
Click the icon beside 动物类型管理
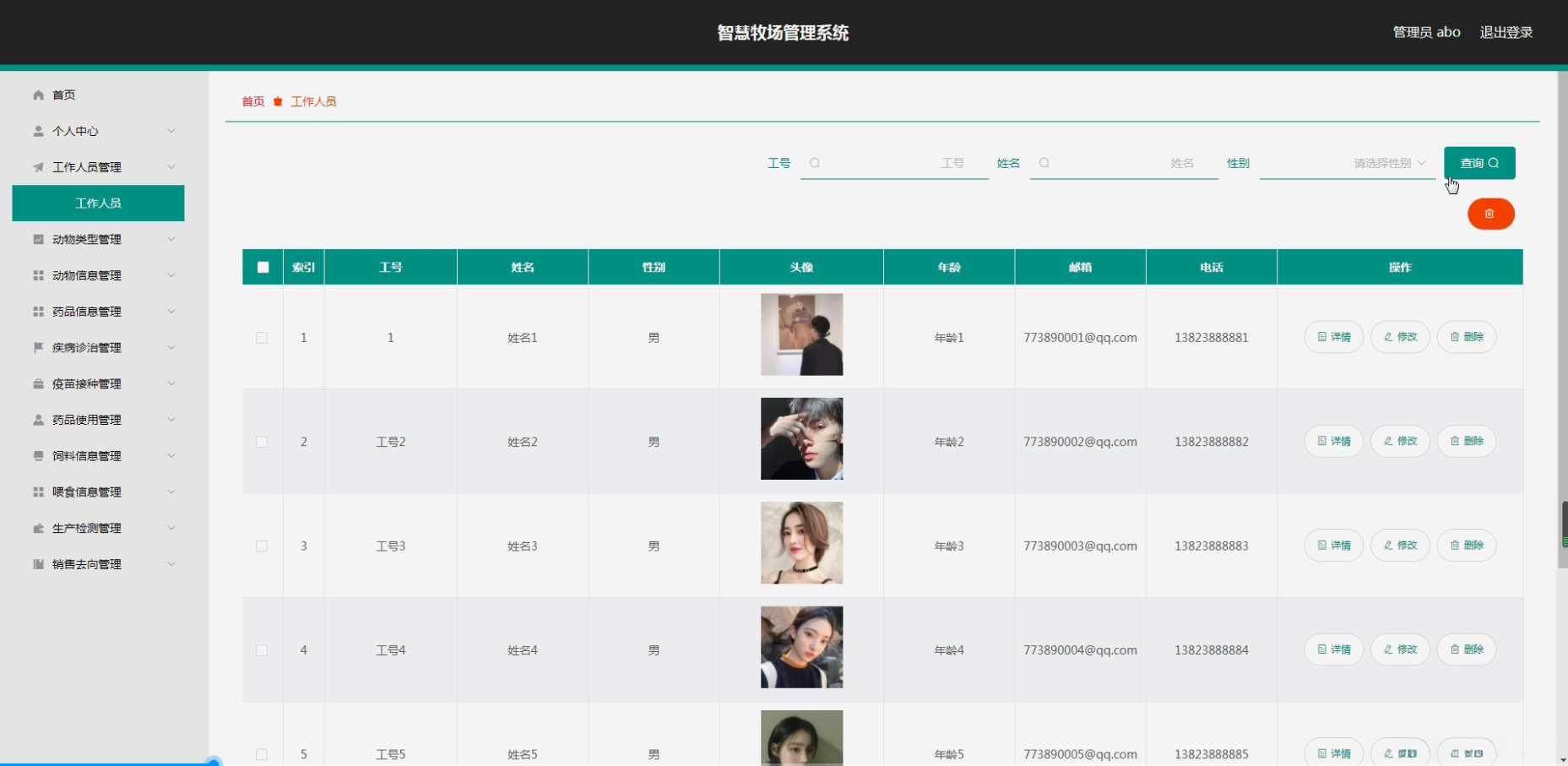(x=38, y=240)
